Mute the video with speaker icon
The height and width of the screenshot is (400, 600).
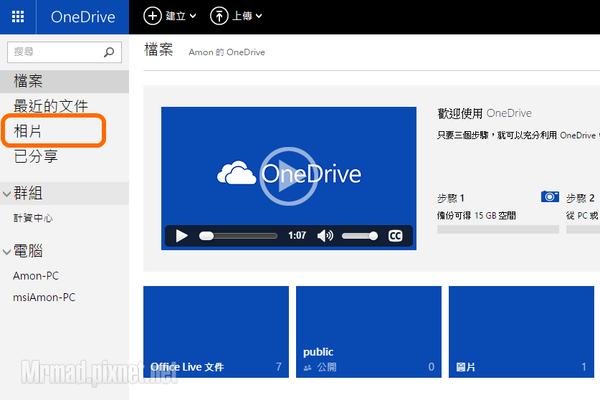[325, 236]
